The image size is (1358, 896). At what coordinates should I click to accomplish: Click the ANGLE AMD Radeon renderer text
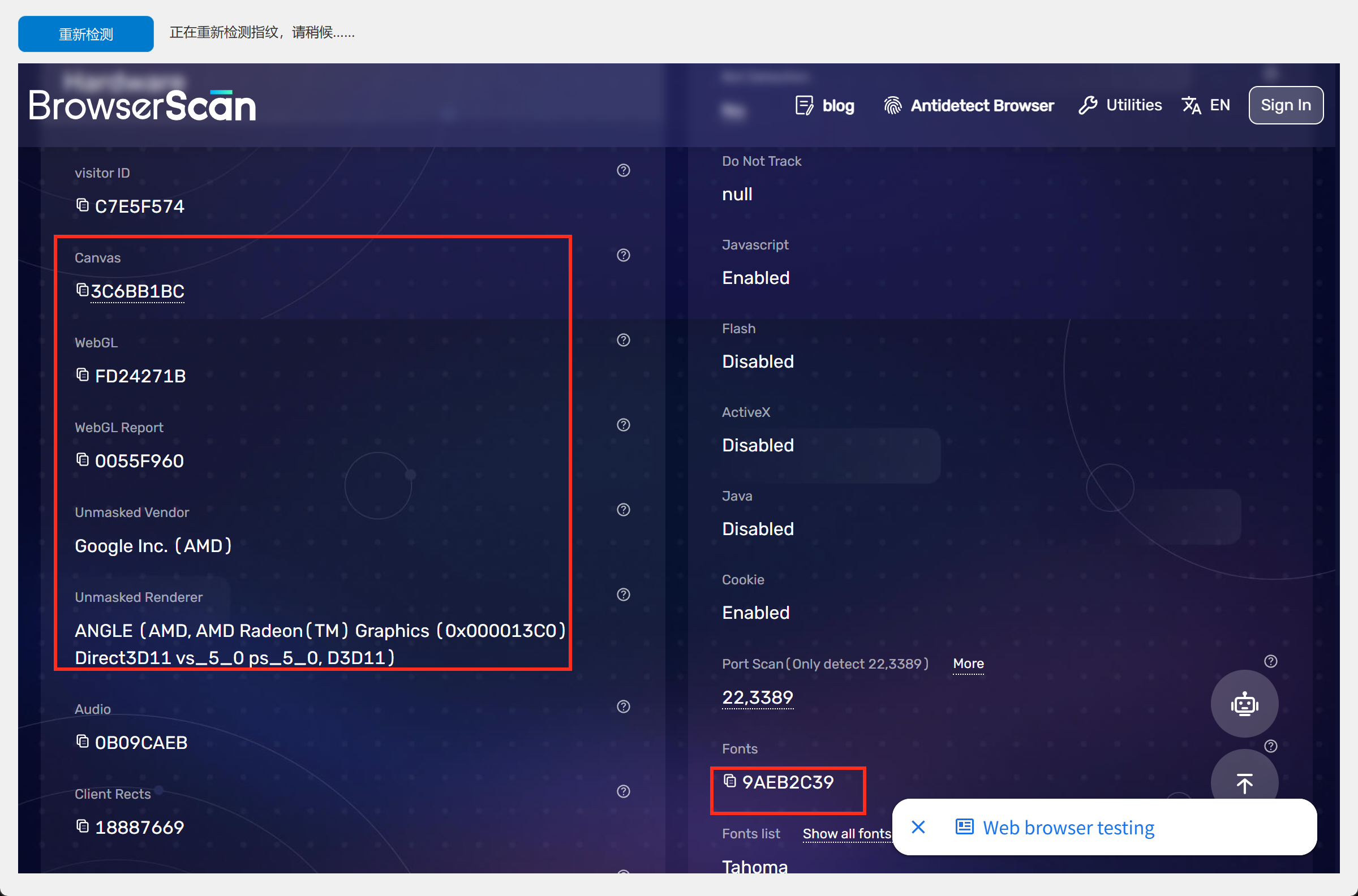321,644
